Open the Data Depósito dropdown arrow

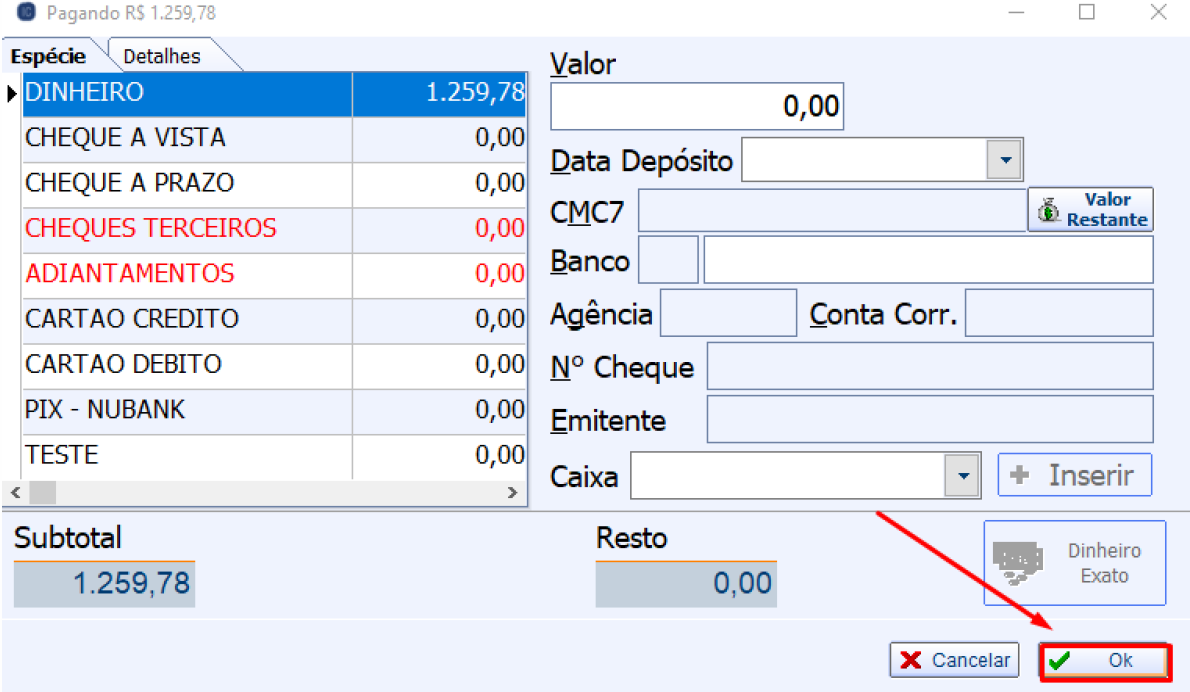[1005, 160]
